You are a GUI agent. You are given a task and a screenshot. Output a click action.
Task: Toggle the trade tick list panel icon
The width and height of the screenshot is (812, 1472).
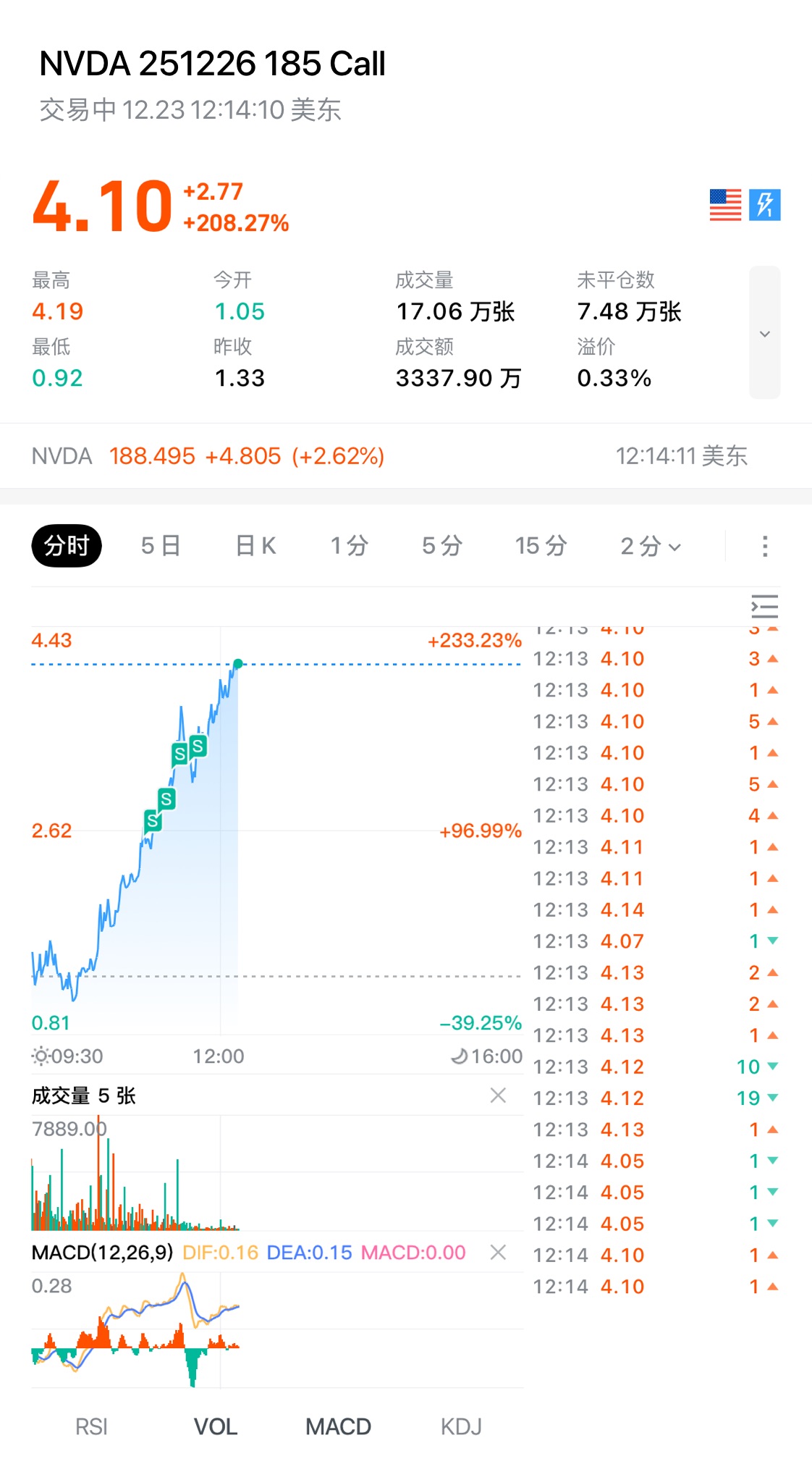pos(764,607)
